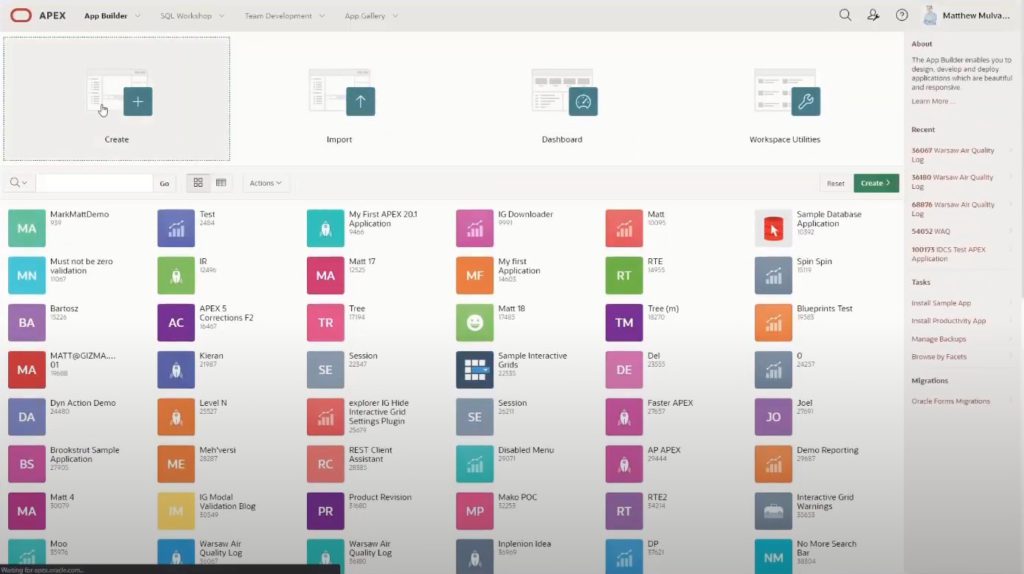
Task: Open Spin Spin app icon
Action: (773, 275)
